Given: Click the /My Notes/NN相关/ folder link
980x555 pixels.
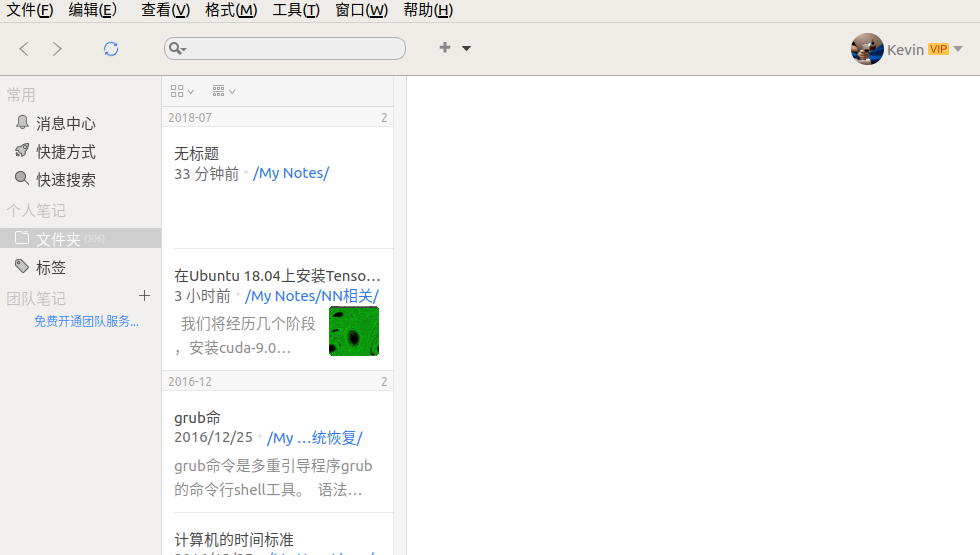Looking at the screenshot, I should 312,296.
